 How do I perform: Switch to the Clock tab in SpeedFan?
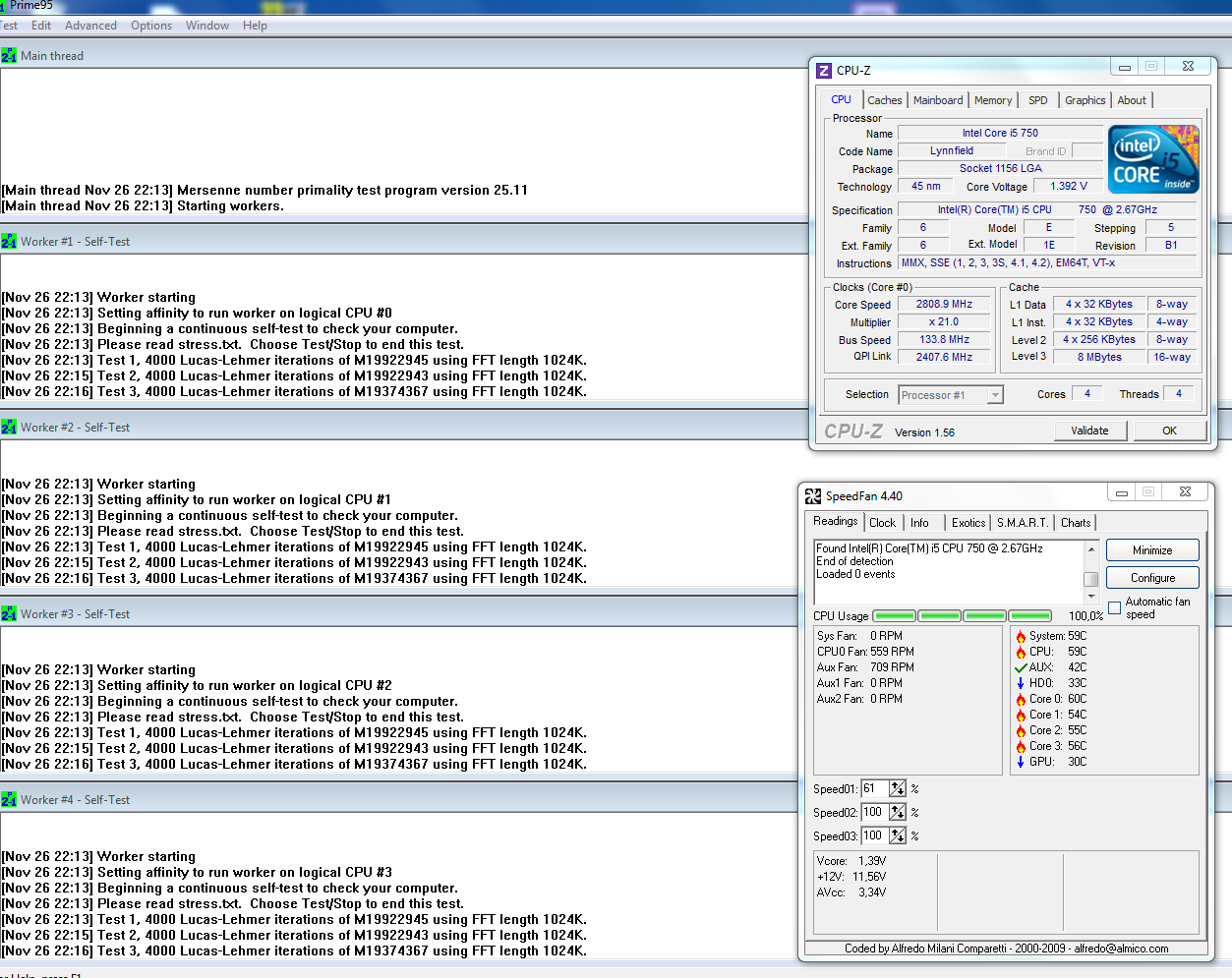click(883, 523)
